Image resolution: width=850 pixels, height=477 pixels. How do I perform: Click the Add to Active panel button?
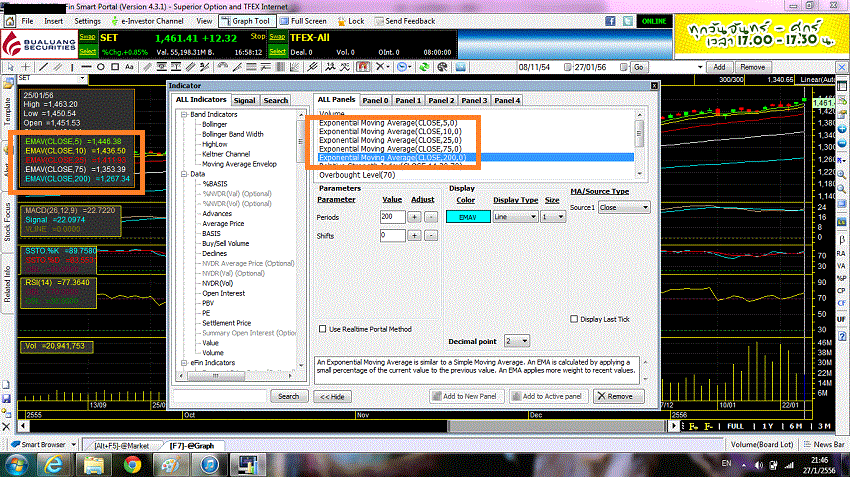[548, 396]
